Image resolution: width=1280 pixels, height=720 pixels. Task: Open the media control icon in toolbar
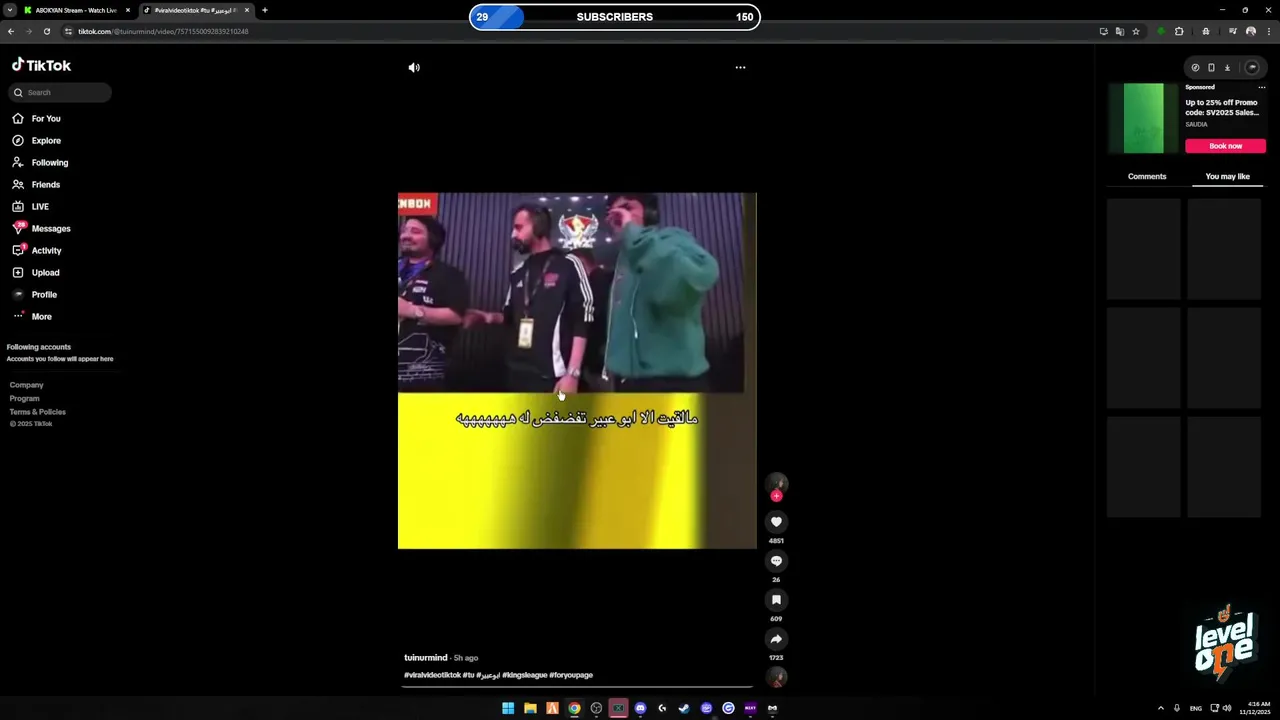(x=1233, y=31)
